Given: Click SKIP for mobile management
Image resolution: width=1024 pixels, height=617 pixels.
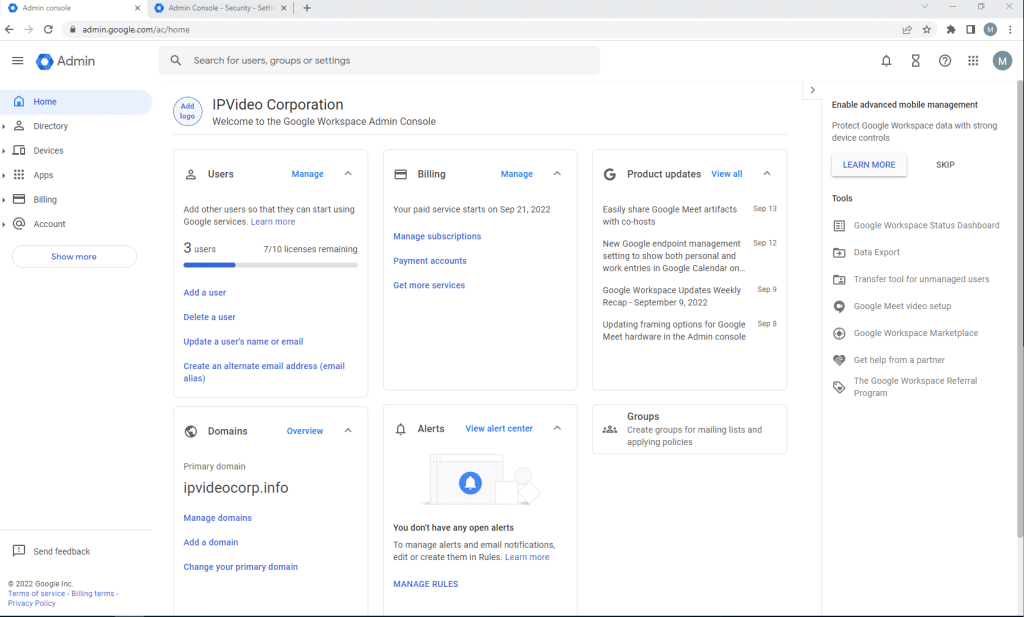Looking at the screenshot, I should point(945,165).
